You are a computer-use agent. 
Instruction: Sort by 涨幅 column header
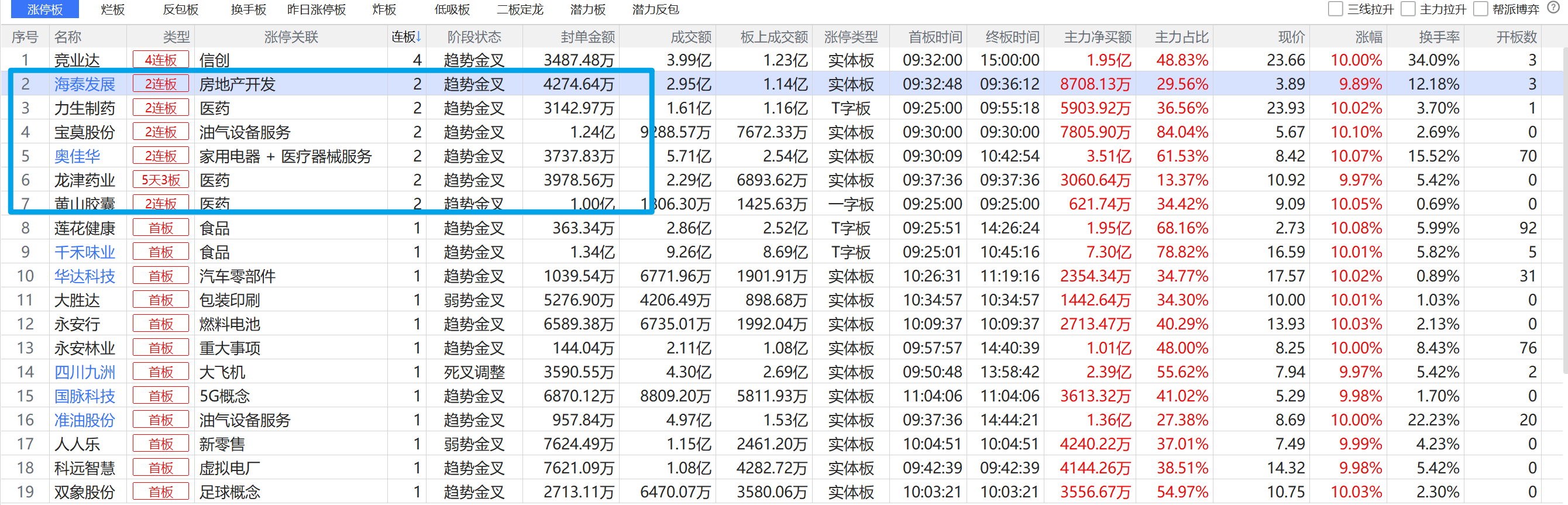1369,36
